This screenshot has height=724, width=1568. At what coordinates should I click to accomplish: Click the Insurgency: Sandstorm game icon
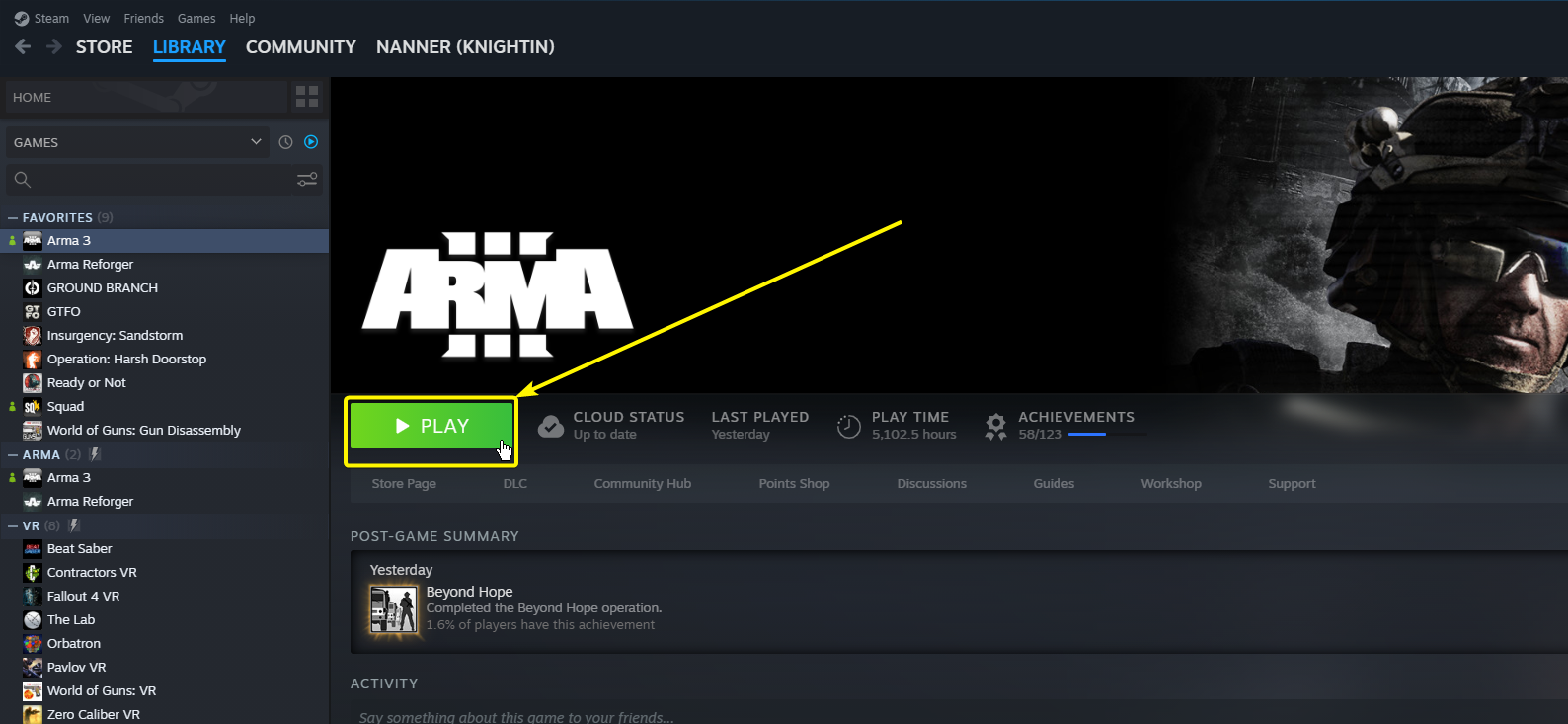pos(33,336)
